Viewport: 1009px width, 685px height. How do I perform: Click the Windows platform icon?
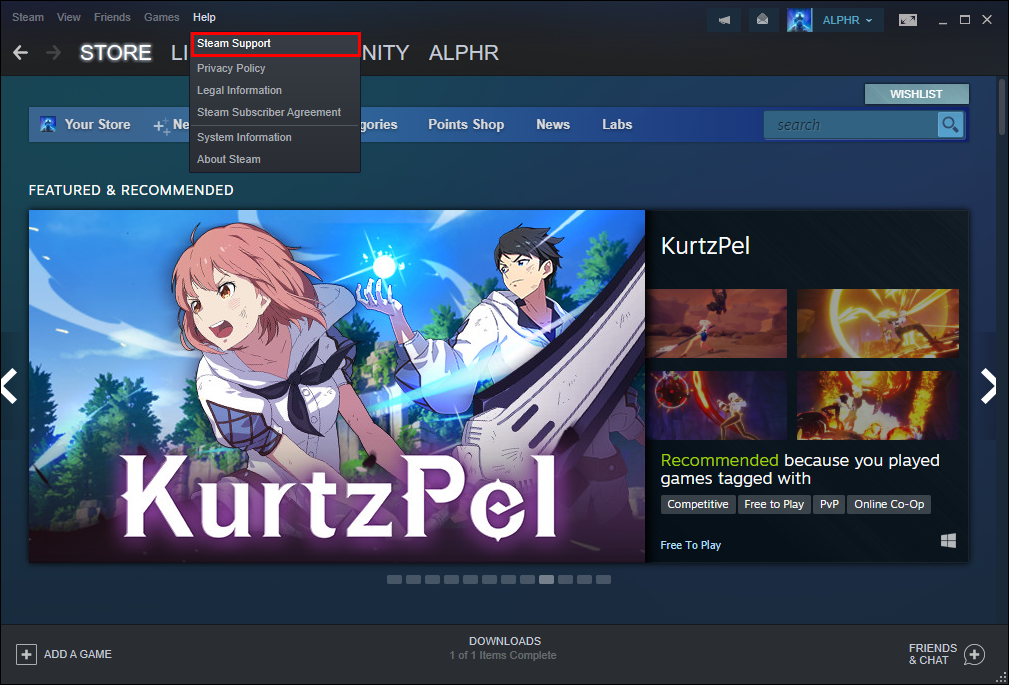point(949,541)
